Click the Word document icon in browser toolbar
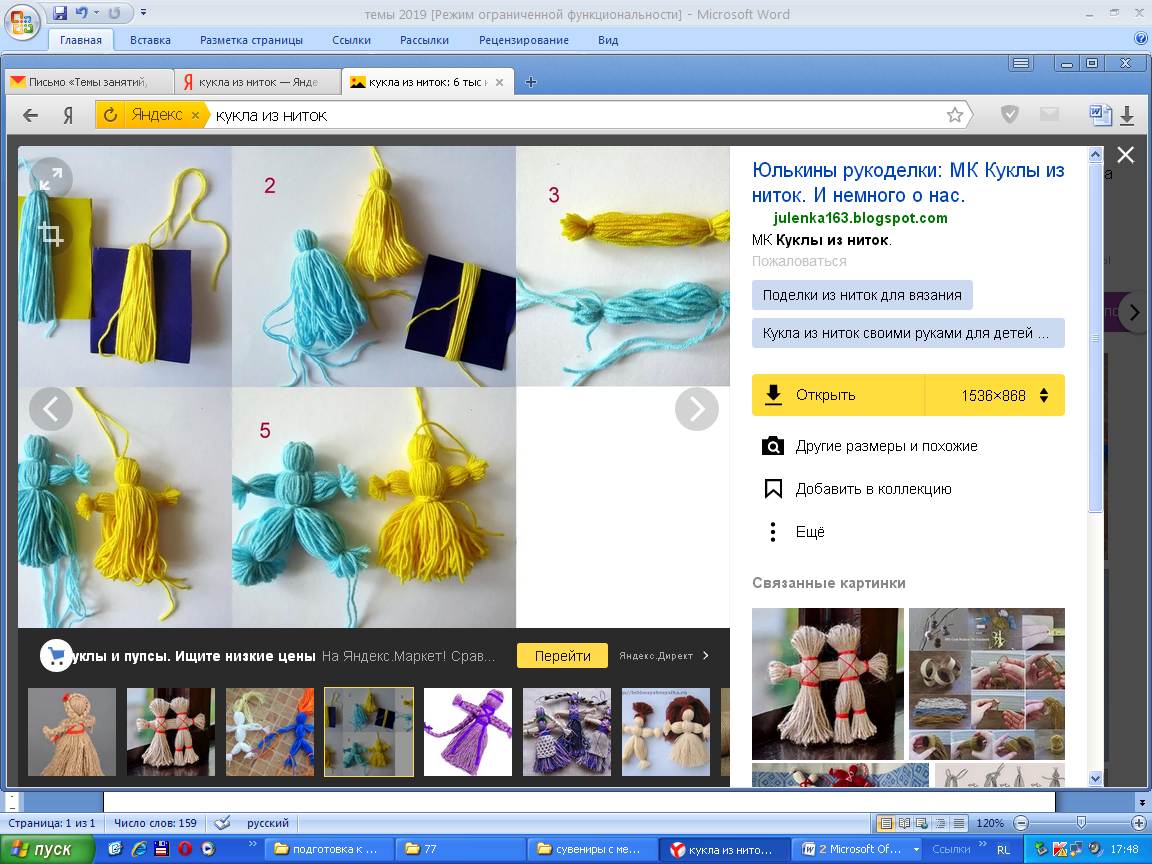Viewport: 1152px width, 864px height. (x=1101, y=114)
